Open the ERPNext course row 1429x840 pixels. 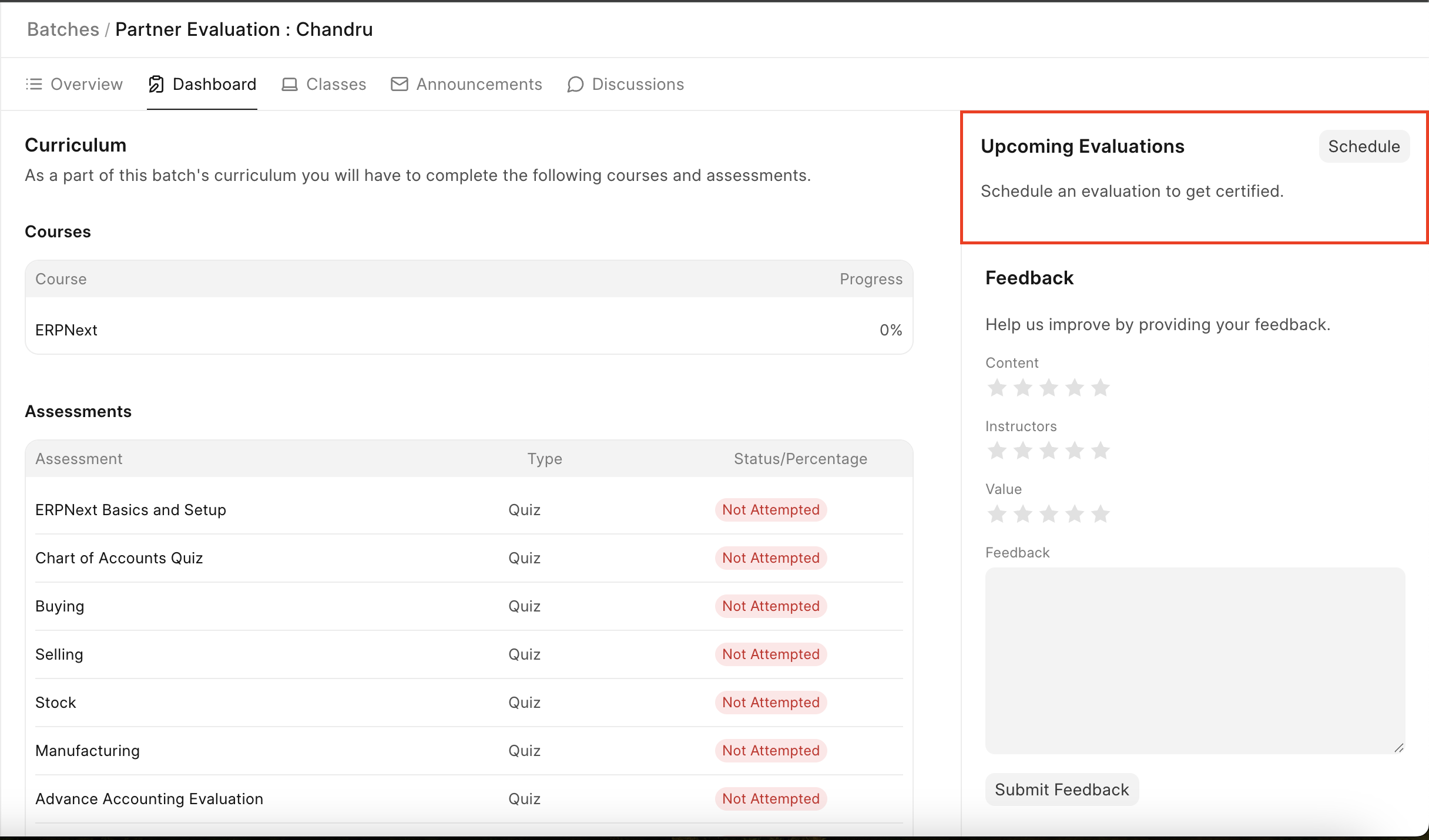[x=66, y=330]
